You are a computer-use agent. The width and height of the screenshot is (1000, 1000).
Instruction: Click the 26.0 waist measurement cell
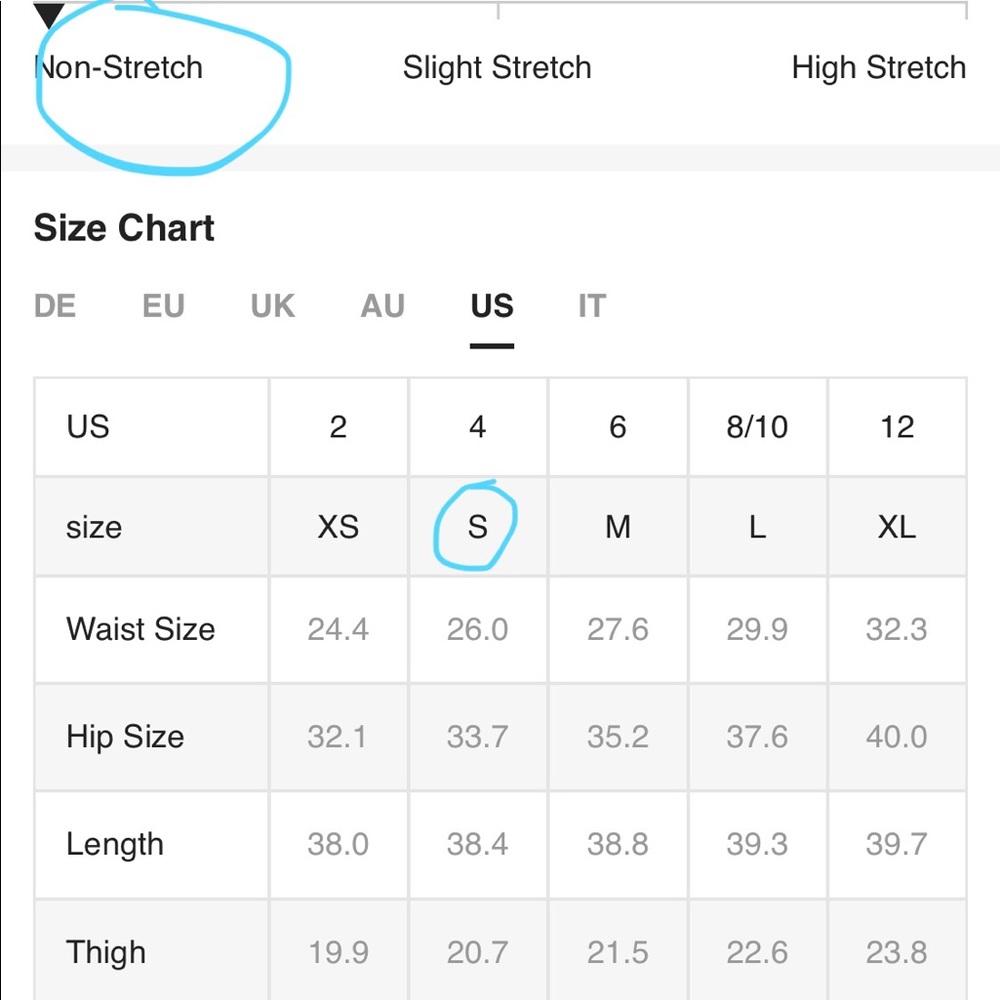pos(478,629)
